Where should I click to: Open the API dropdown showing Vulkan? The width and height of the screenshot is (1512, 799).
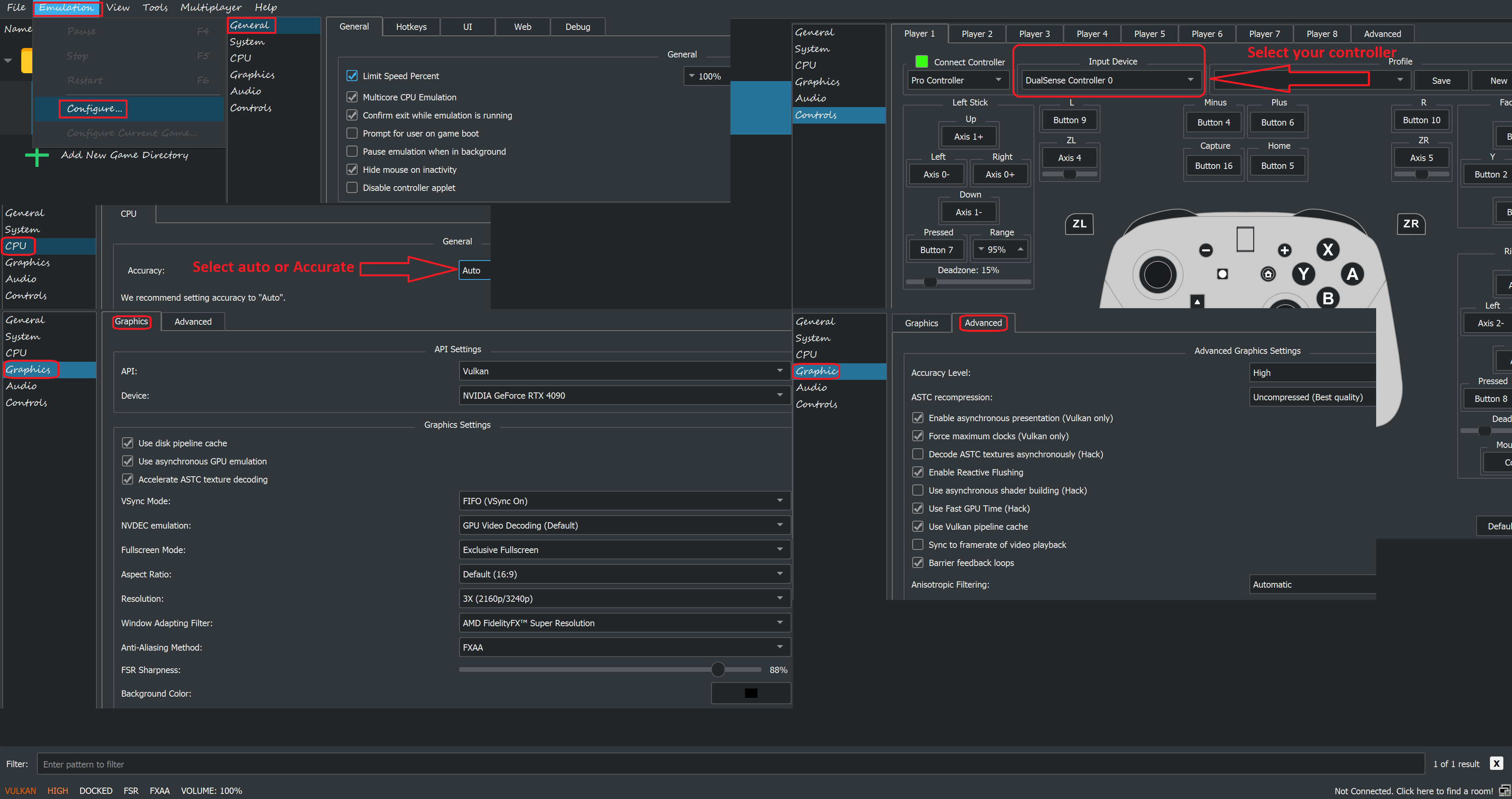[624, 371]
